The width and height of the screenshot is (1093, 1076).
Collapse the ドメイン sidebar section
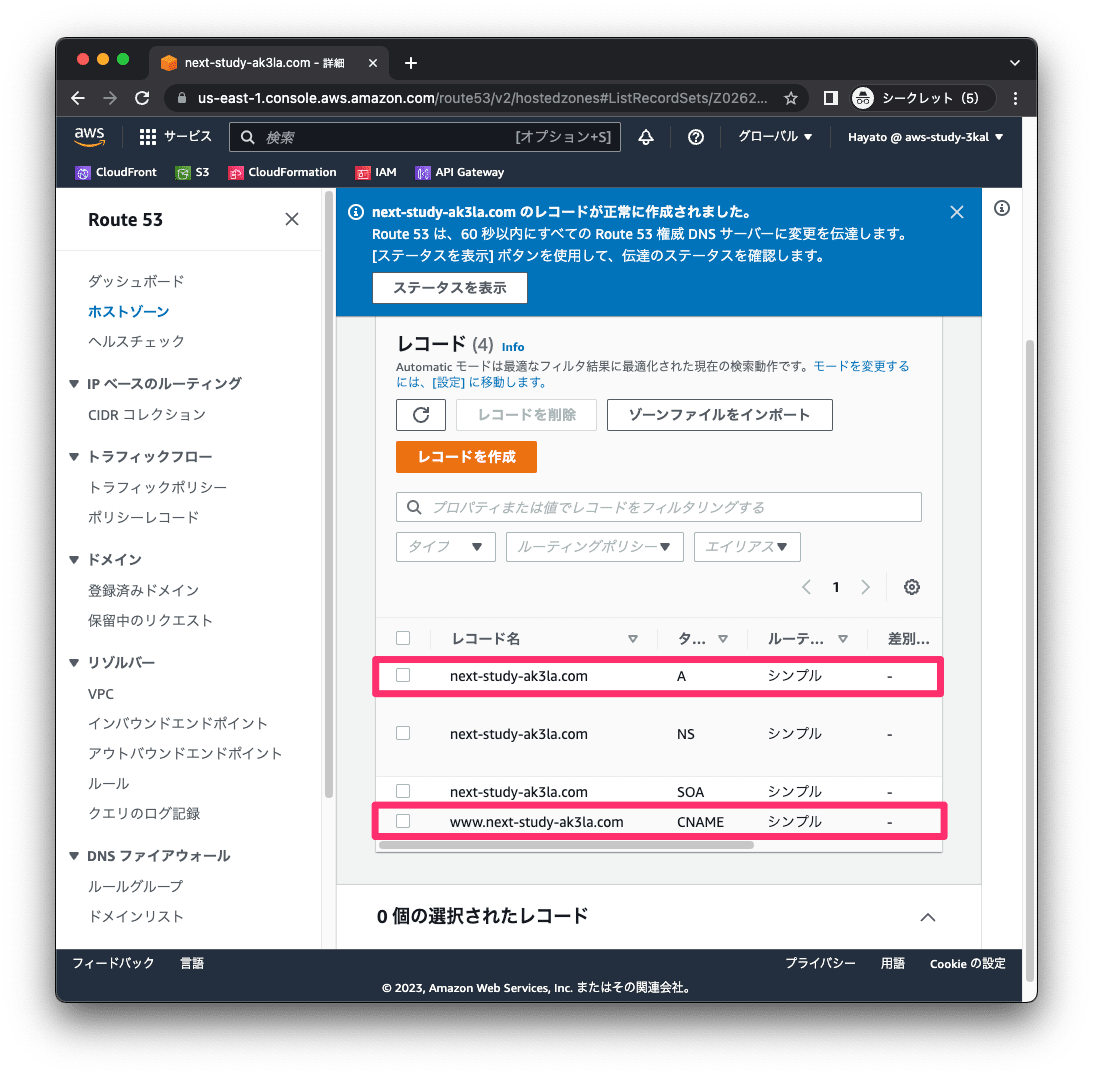tap(74, 560)
